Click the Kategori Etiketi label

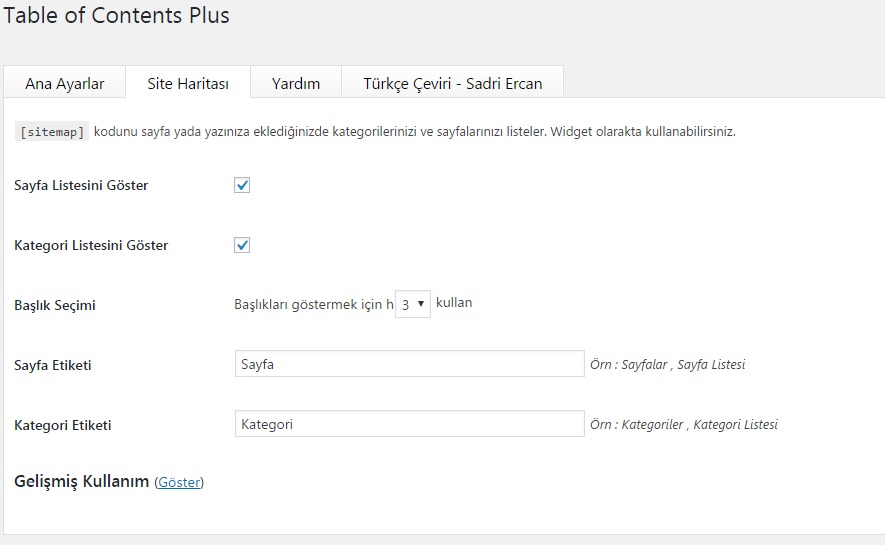[63, 425]
